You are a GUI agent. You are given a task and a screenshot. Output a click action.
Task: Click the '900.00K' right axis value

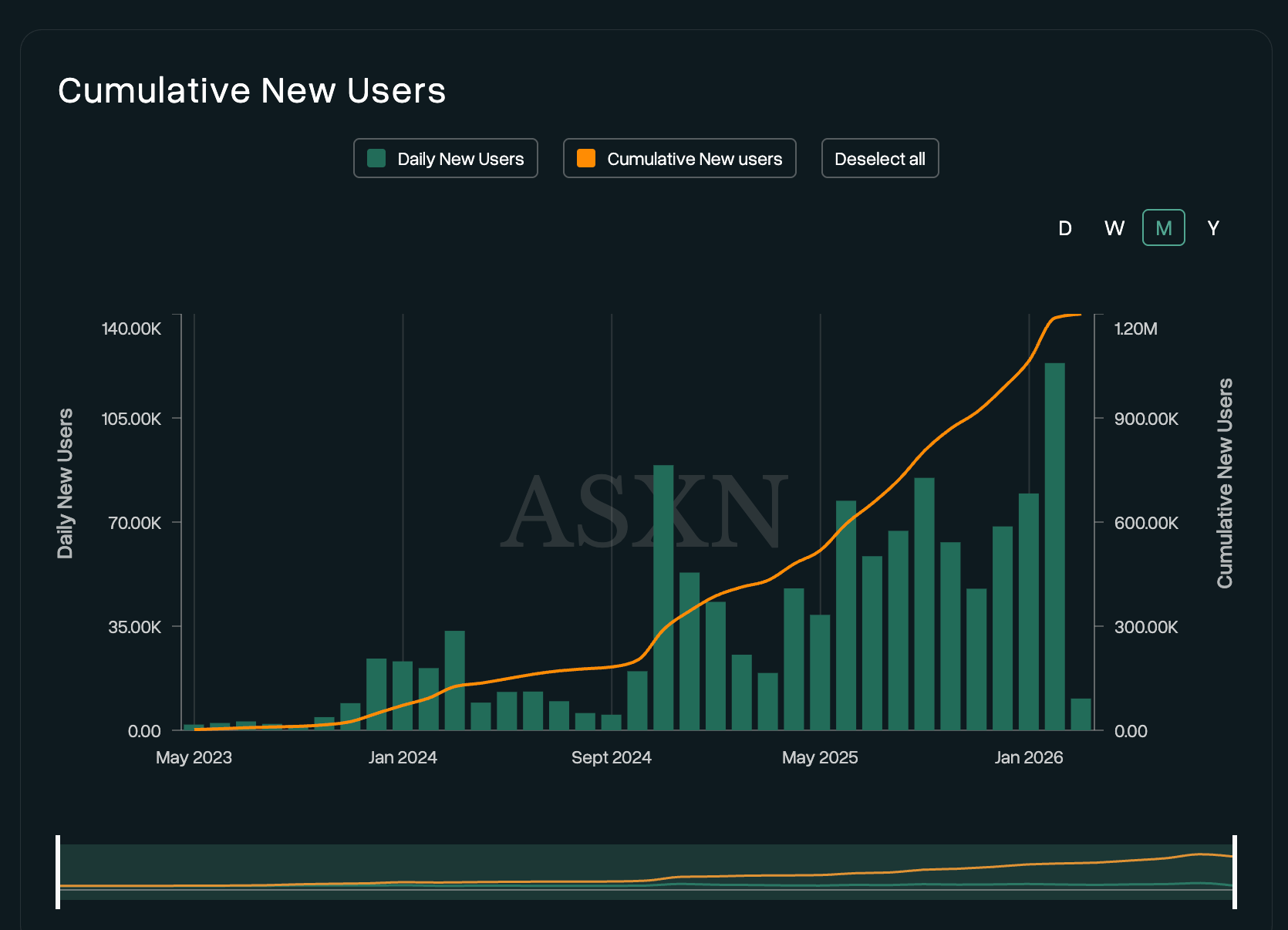[x=1147, y=419]
